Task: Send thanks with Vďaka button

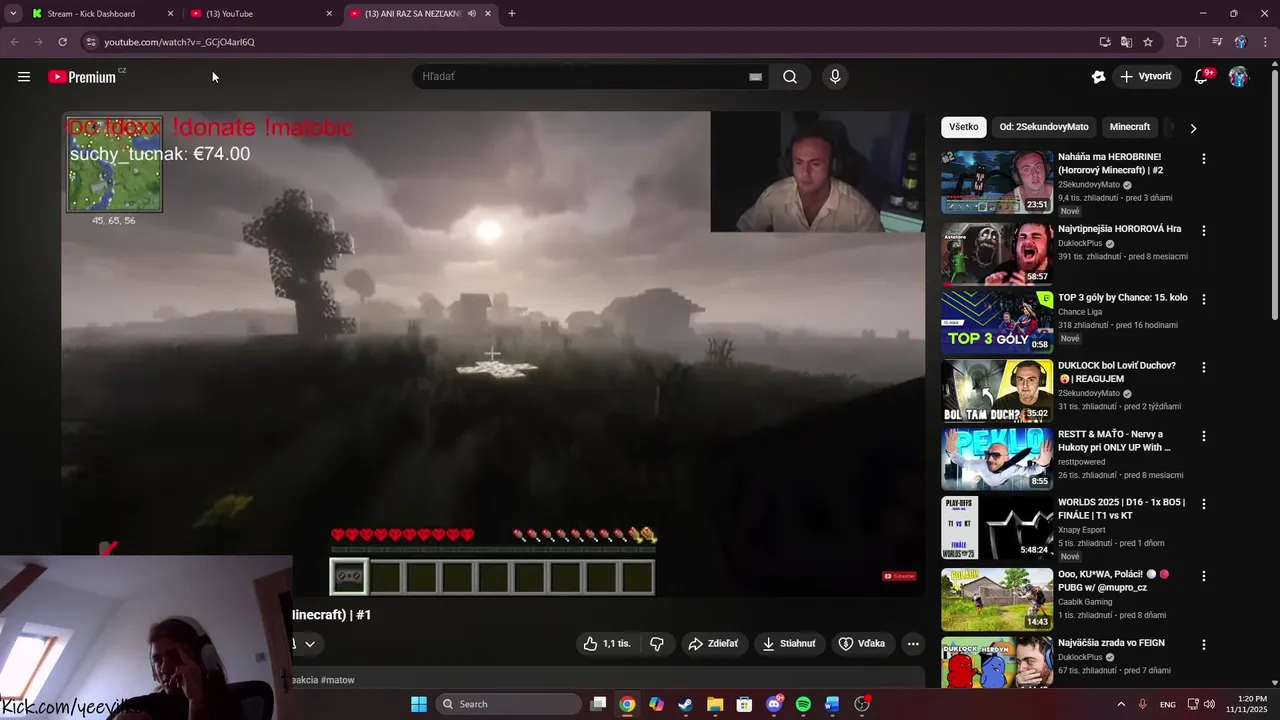Action: pyautogui.click(x=862, y=644)
